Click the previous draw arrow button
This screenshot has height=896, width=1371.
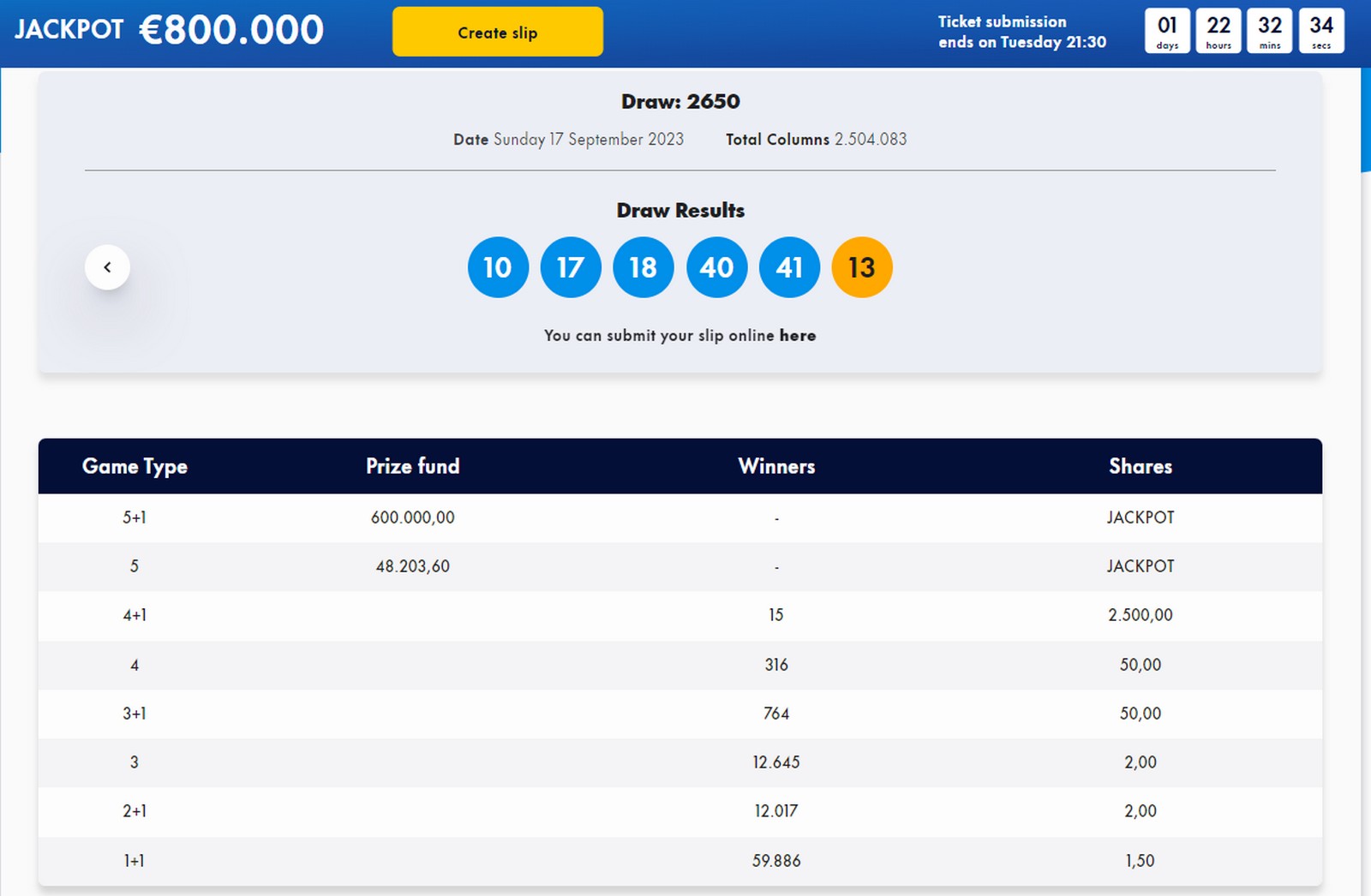pyautogui.click(x=107, y=267)
